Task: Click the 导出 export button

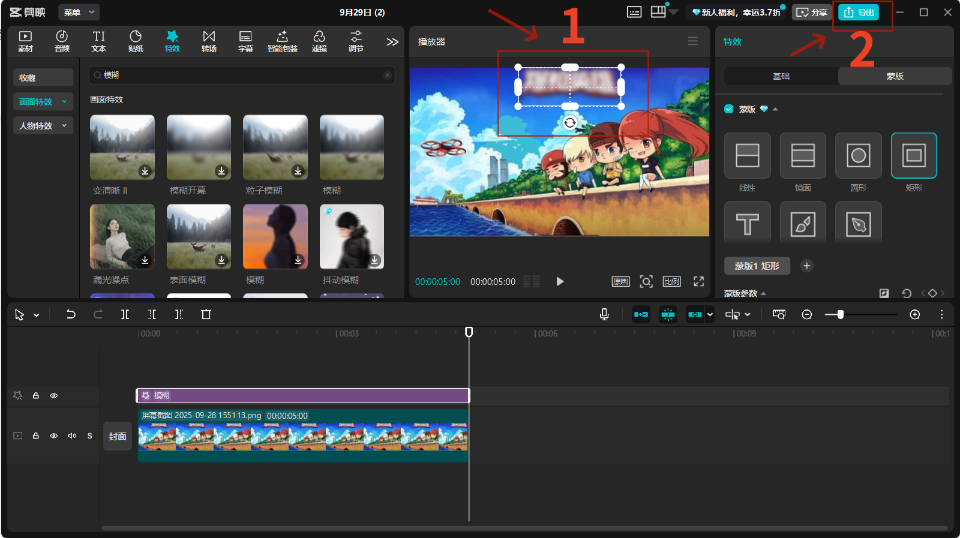Action: 858,12
